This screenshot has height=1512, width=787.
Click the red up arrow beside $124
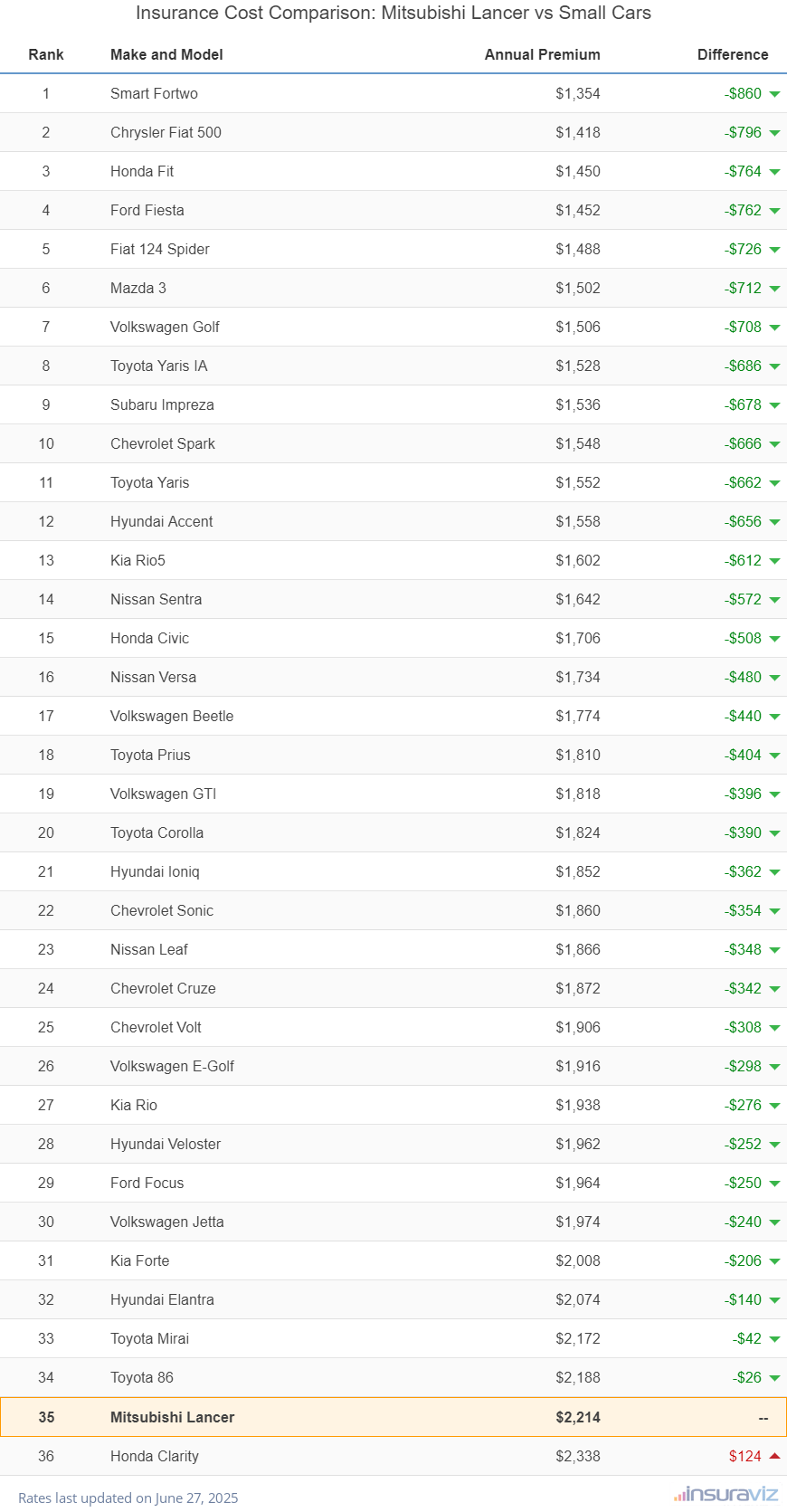tap(774, 1456)
